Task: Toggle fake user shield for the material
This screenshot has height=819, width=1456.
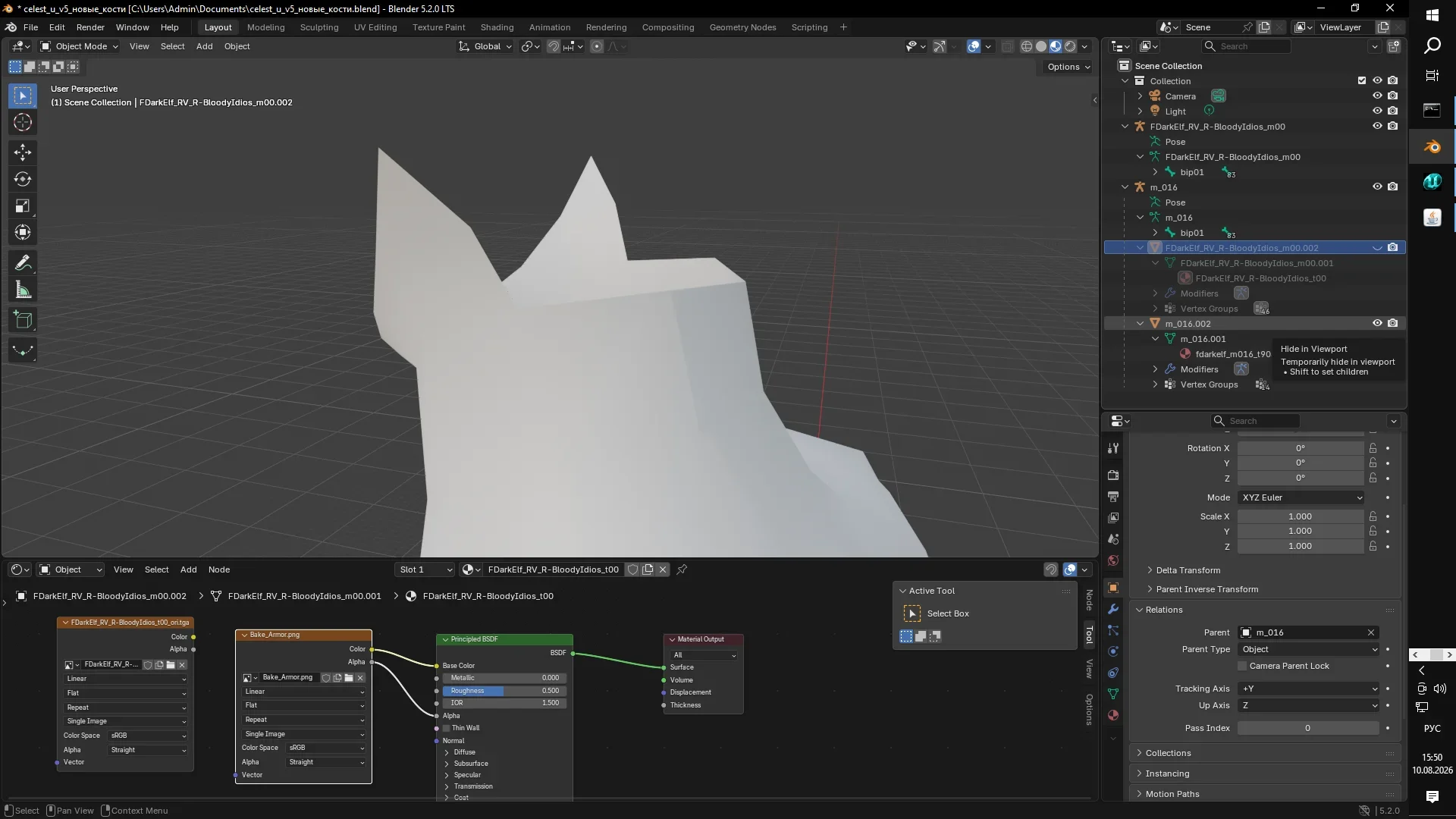Action: point(632,570)
